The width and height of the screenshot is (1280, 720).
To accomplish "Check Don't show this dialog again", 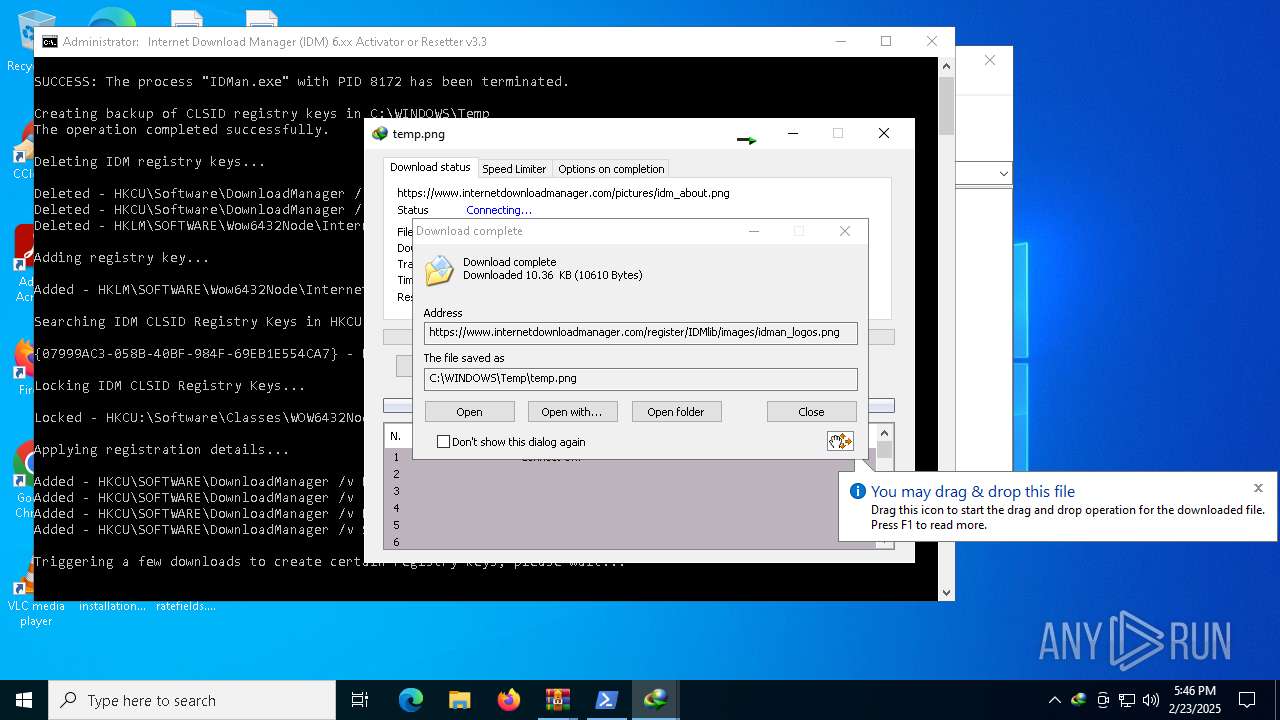I will (x=443, y=441).
